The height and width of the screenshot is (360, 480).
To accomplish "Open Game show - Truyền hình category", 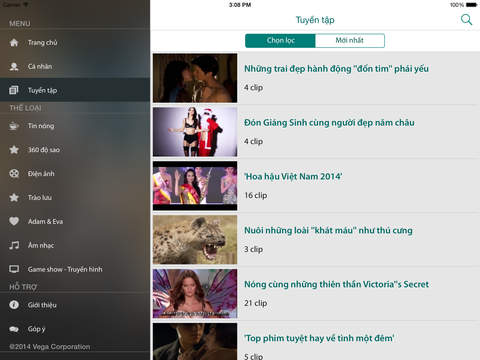I will click(x=75, y=269).
